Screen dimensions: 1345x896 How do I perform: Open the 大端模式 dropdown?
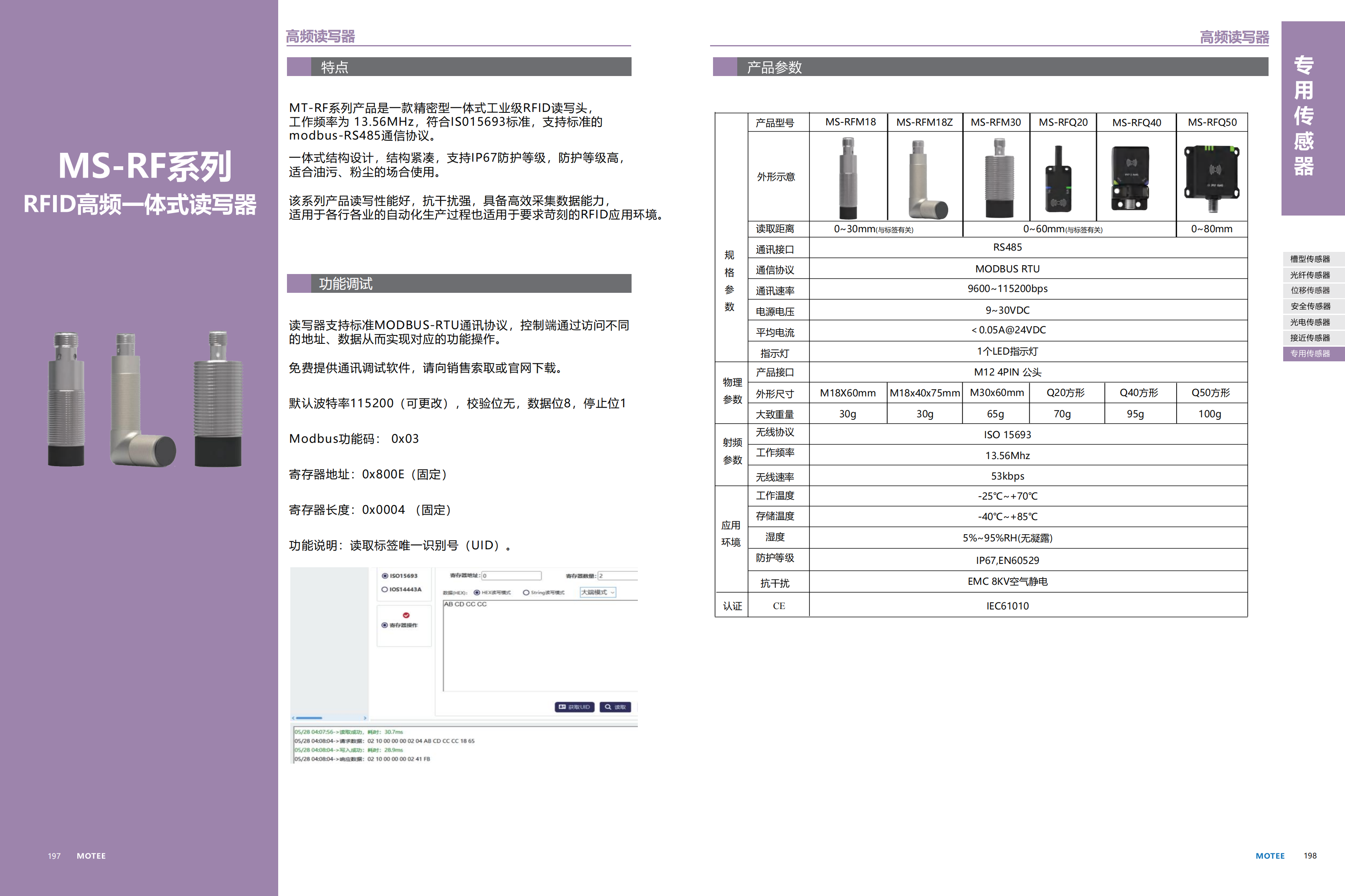click(598, 593)
